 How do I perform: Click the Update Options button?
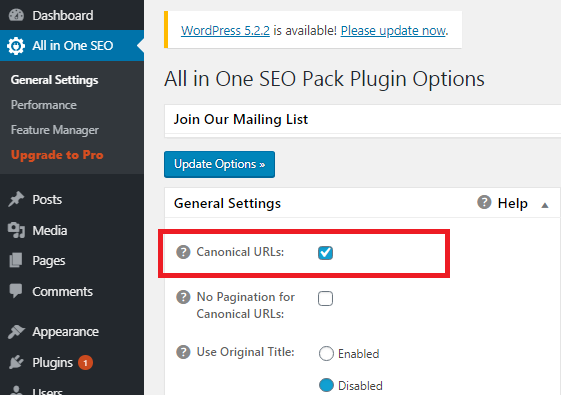tap(219, 164)
